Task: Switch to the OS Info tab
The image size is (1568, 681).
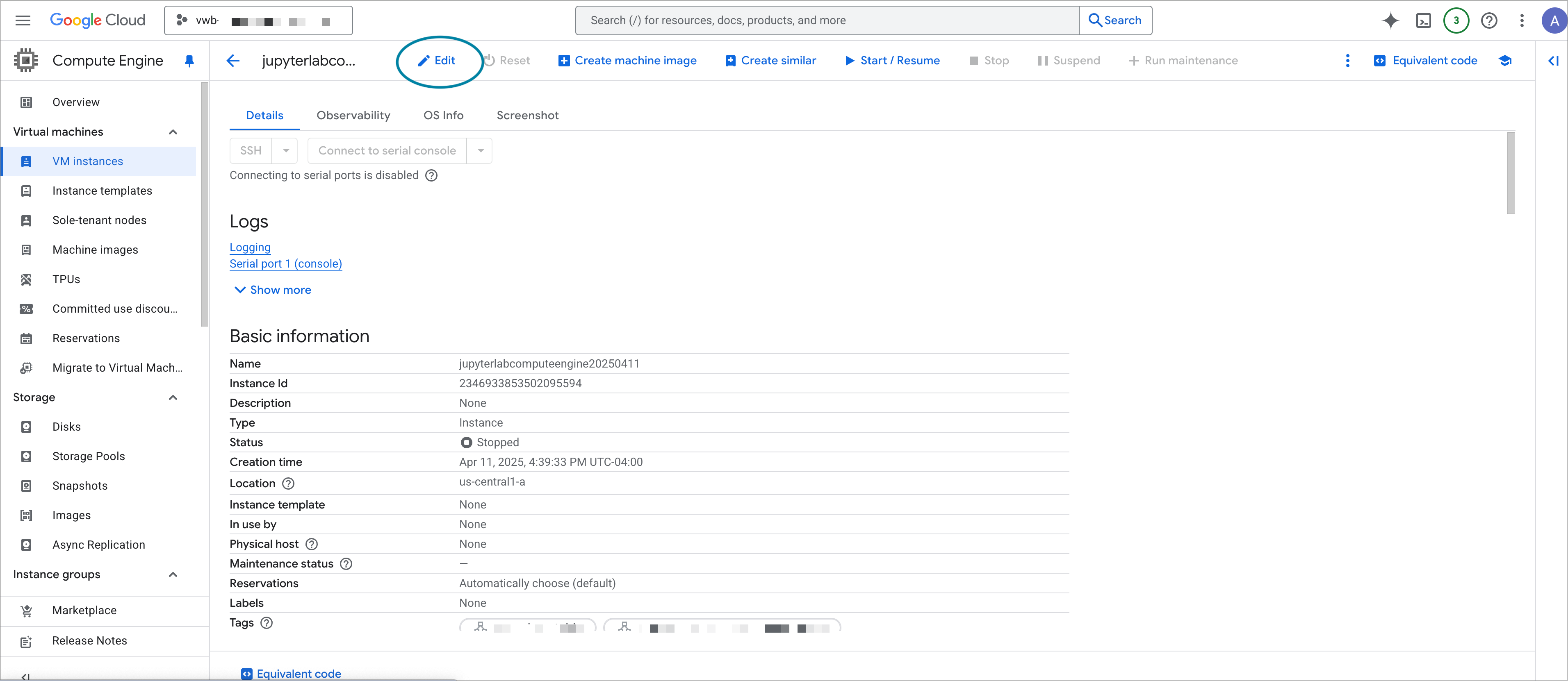Action: coord(443,116)
